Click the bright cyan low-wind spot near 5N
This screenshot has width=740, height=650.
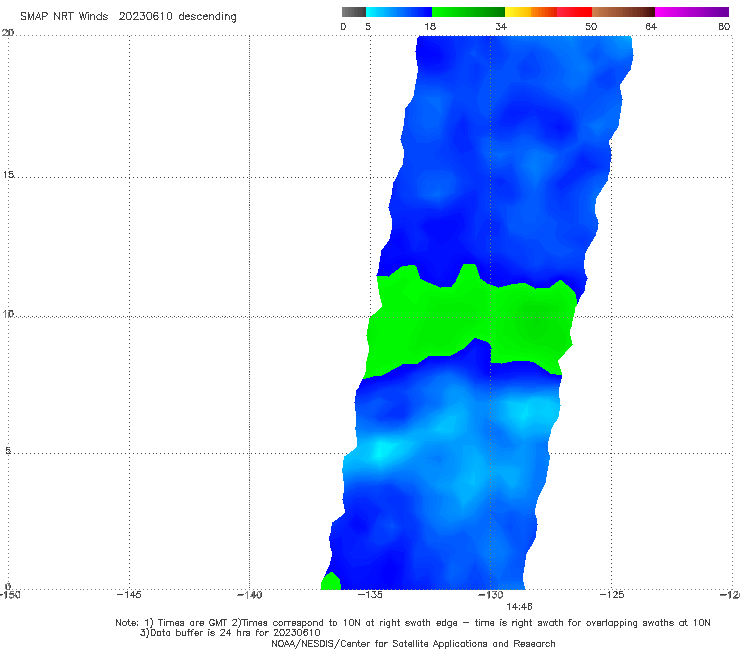coord(381,451)
